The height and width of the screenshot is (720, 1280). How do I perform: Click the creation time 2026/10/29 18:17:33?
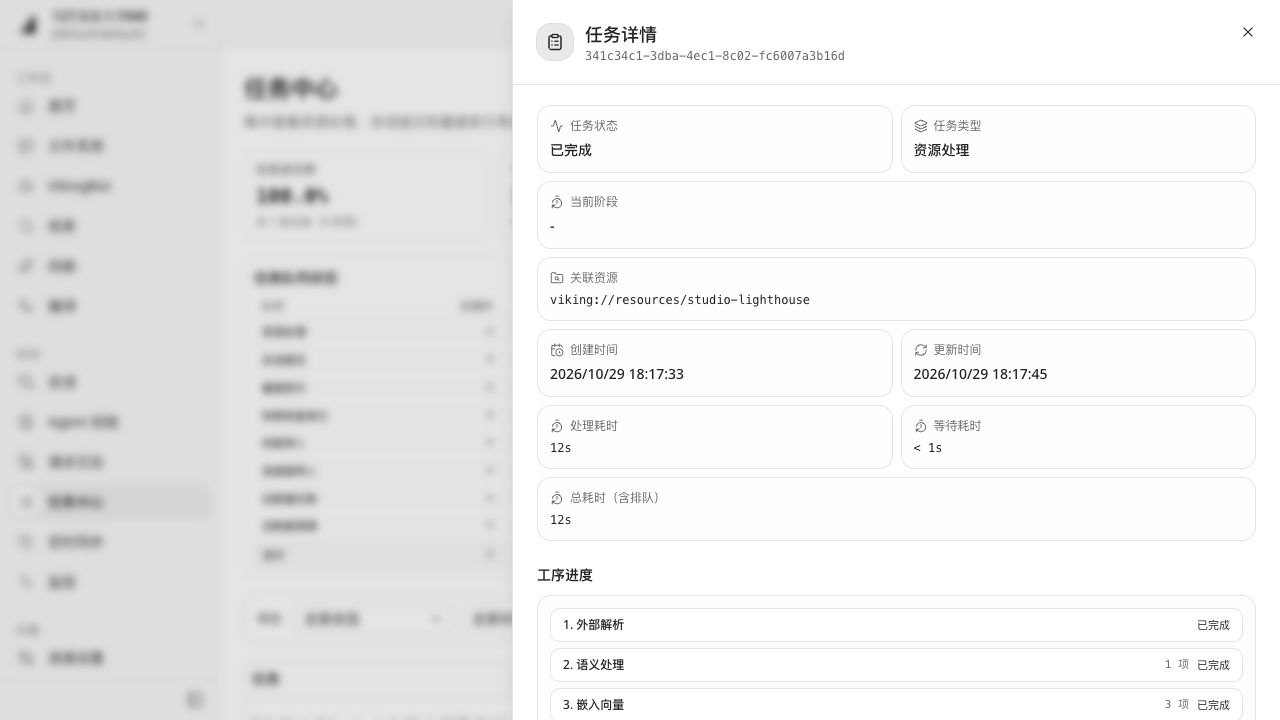tap(617, 374)
